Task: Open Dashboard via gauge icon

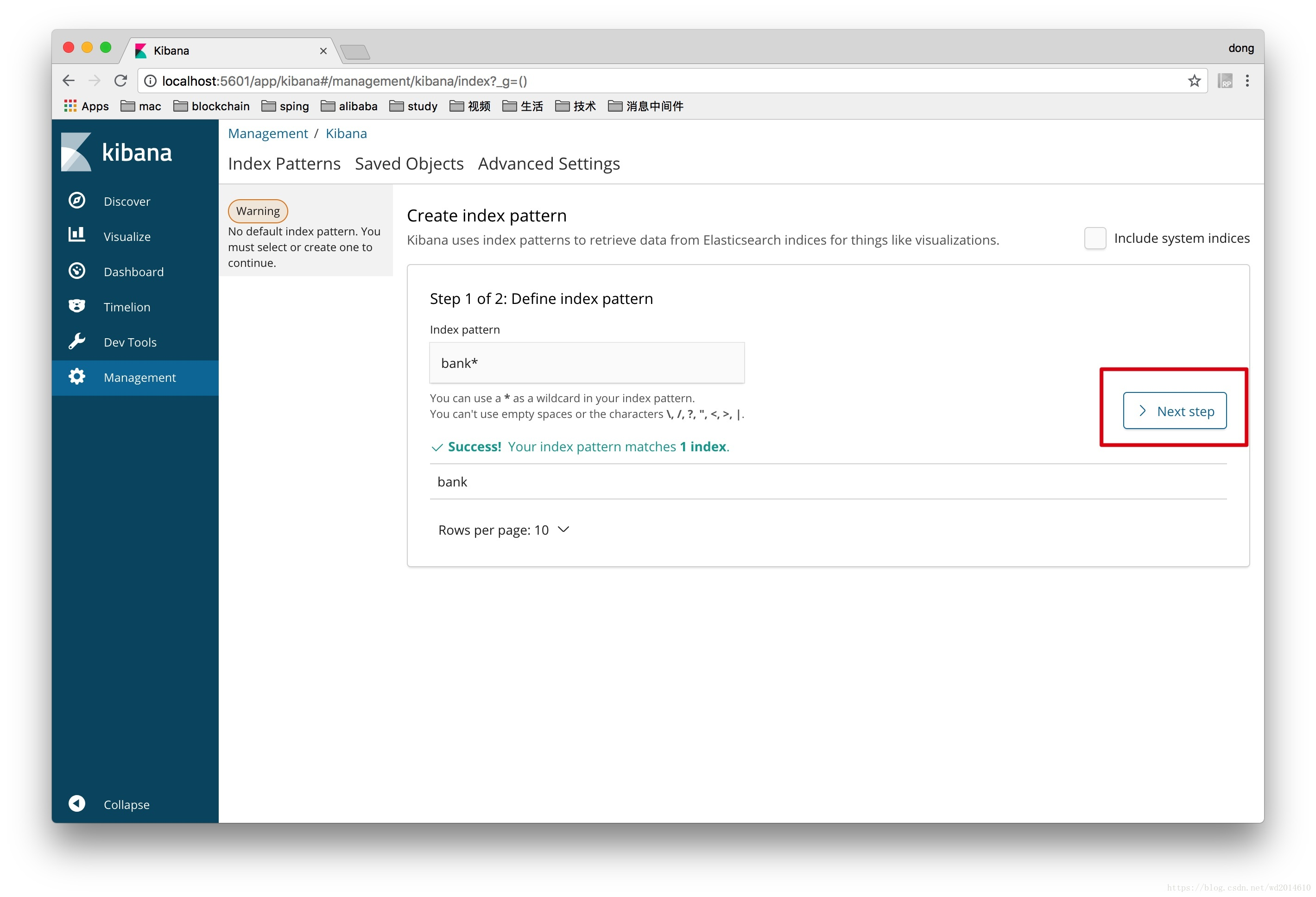Action: (x=77, y=271)
